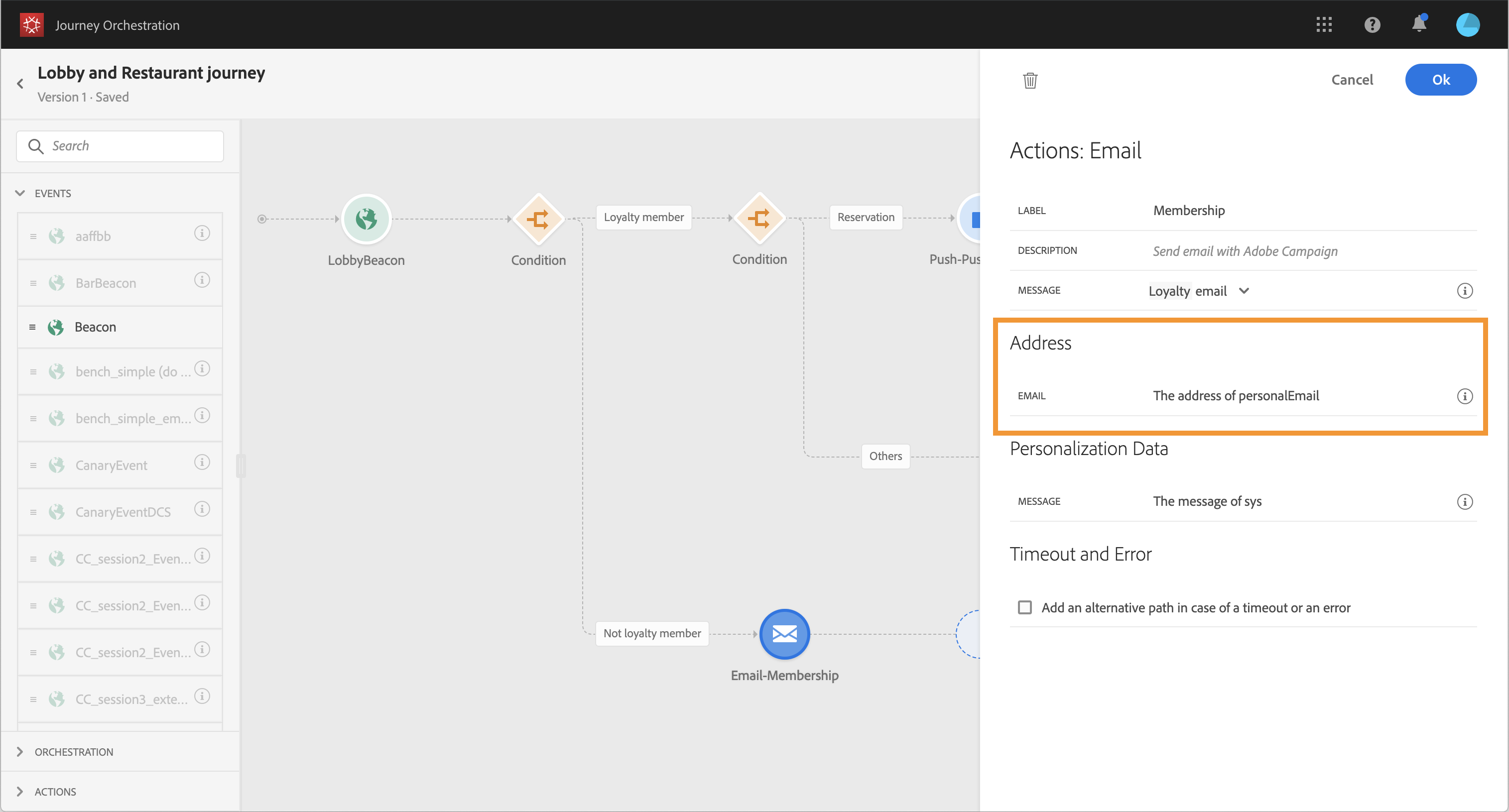Click Cancel in the action panel
The height and width of the screenshot is (812, 1509).
1352,80
